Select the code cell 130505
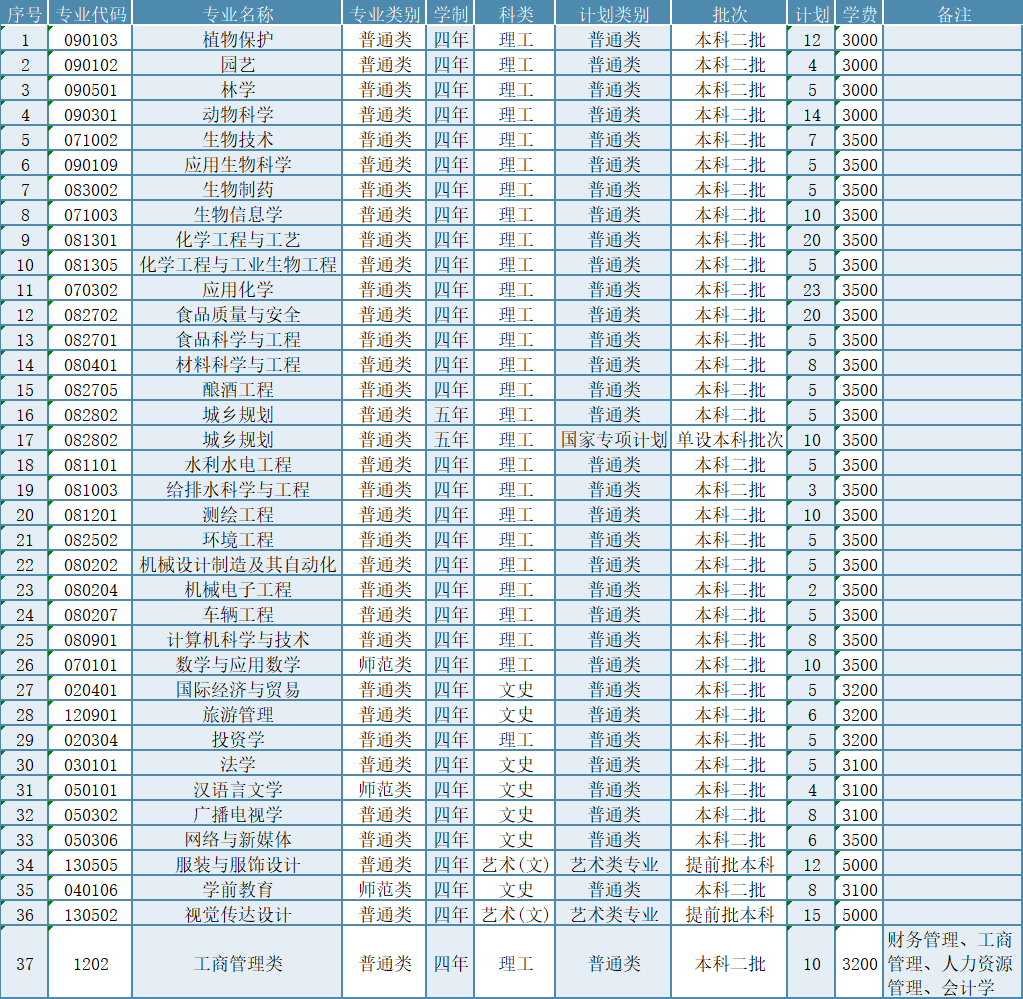 (x=90, y=865)
